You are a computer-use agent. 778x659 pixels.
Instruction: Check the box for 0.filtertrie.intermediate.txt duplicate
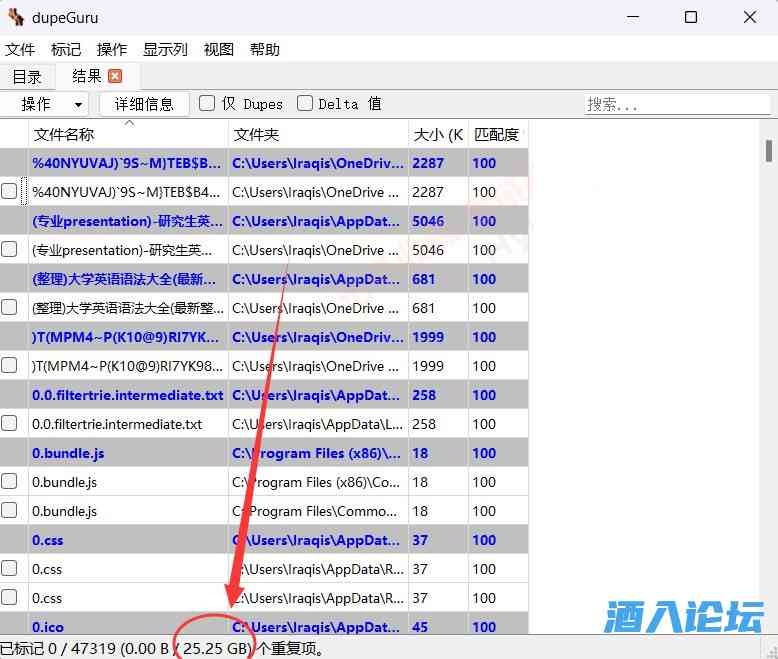10,424
